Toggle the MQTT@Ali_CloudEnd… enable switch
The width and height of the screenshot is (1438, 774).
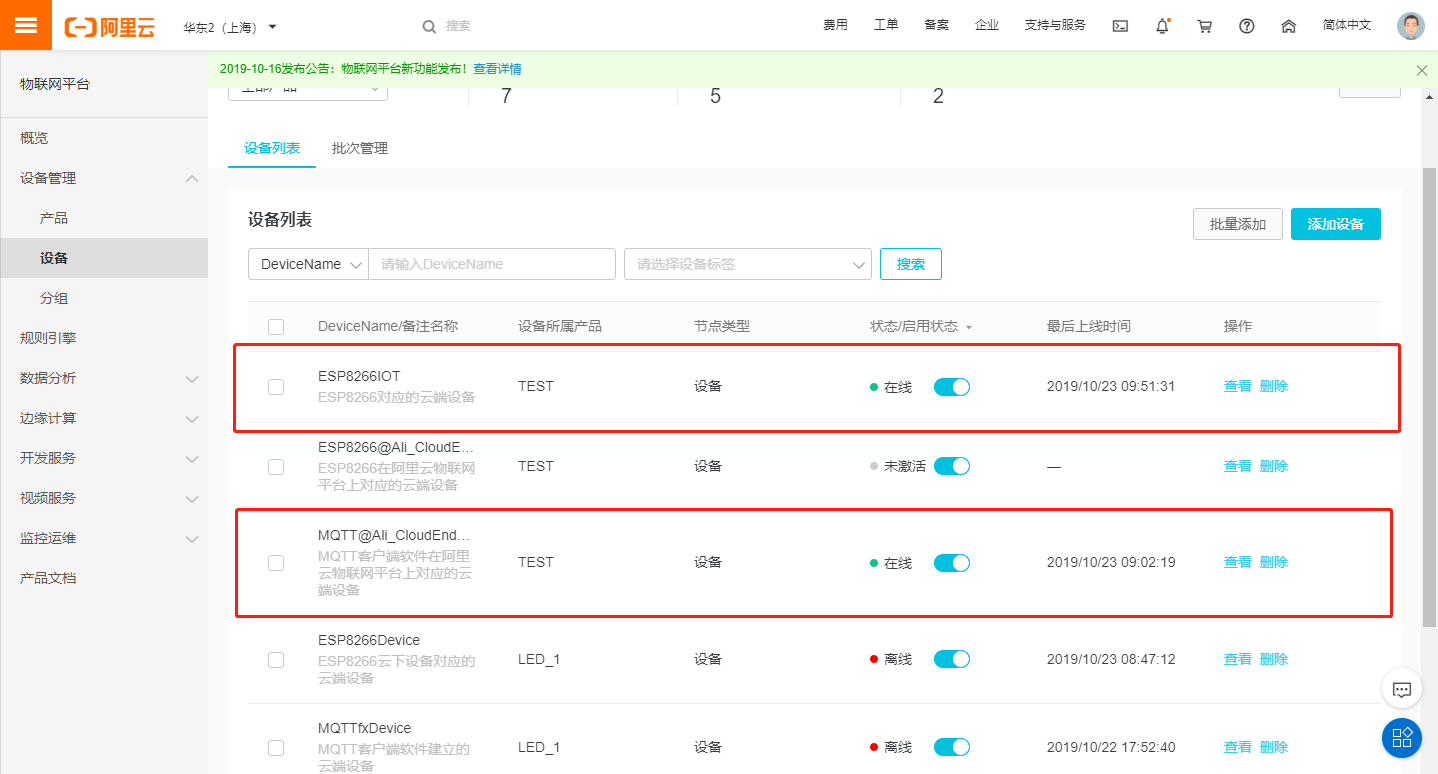[952, 563]
